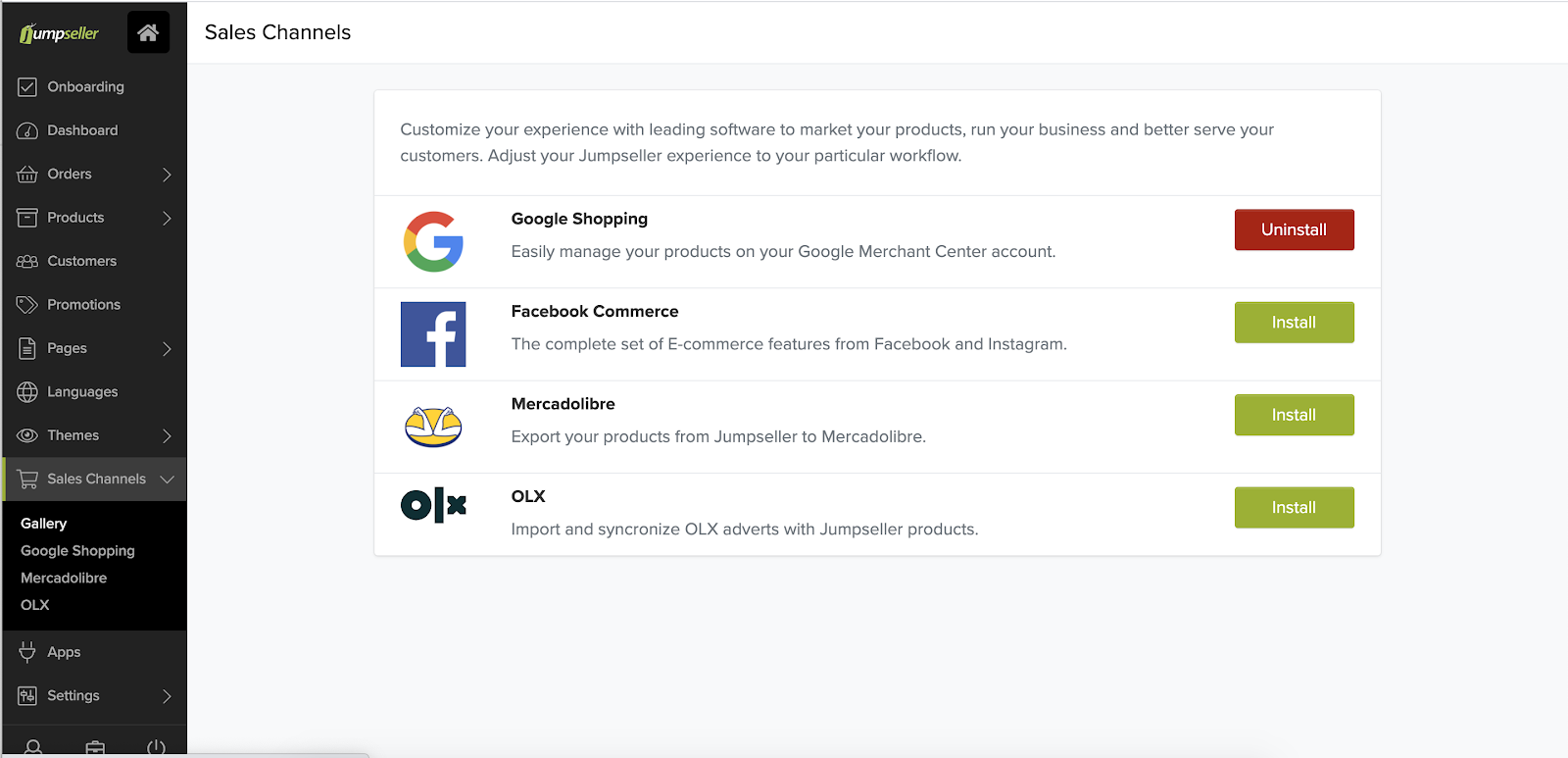Click the Facebook Commerce logo thumbnail
1568x758 pixels.
coord(433,333)
